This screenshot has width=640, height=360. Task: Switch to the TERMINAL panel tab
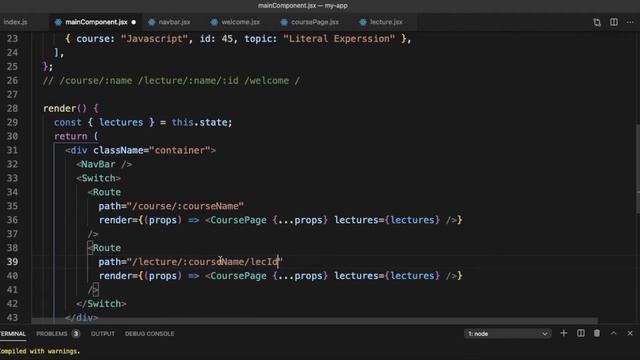(x=12, y=333)
